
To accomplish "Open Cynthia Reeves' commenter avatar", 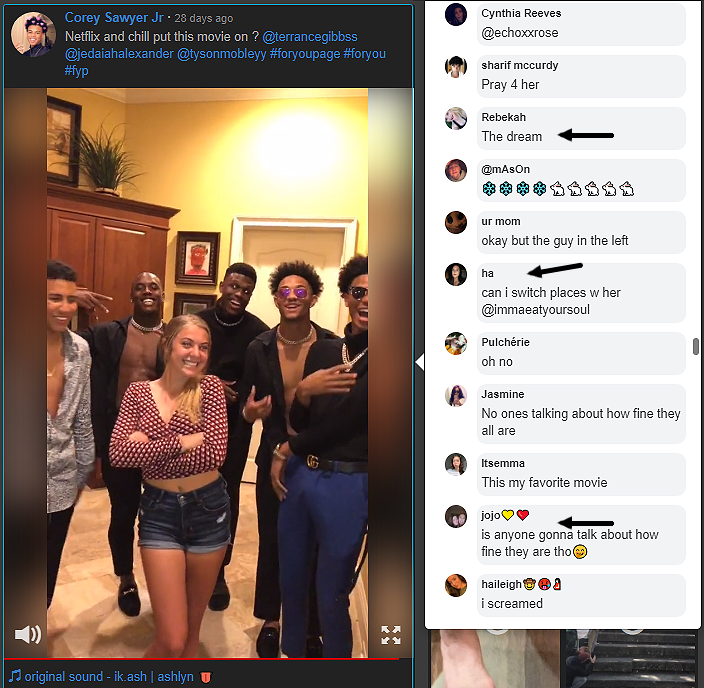I will (456, 14).
